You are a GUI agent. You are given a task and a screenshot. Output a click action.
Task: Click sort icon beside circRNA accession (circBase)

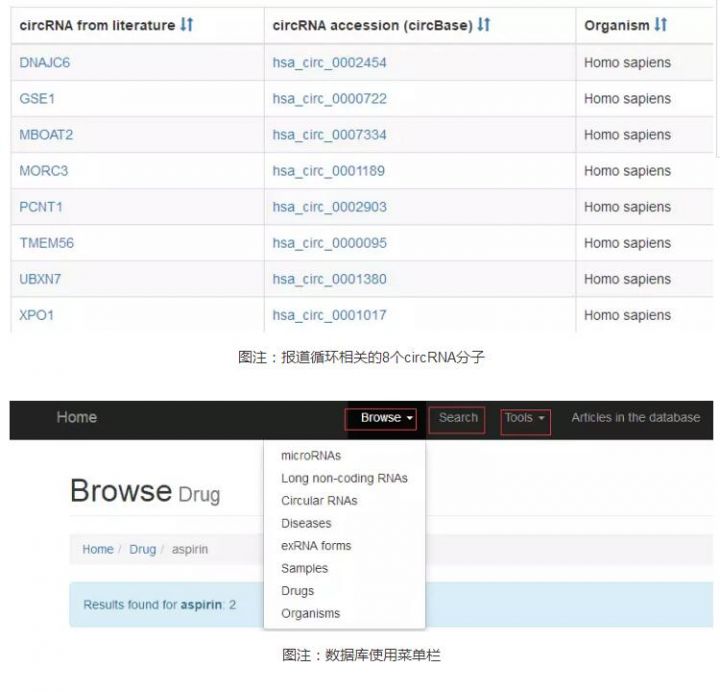click(484, 25)
